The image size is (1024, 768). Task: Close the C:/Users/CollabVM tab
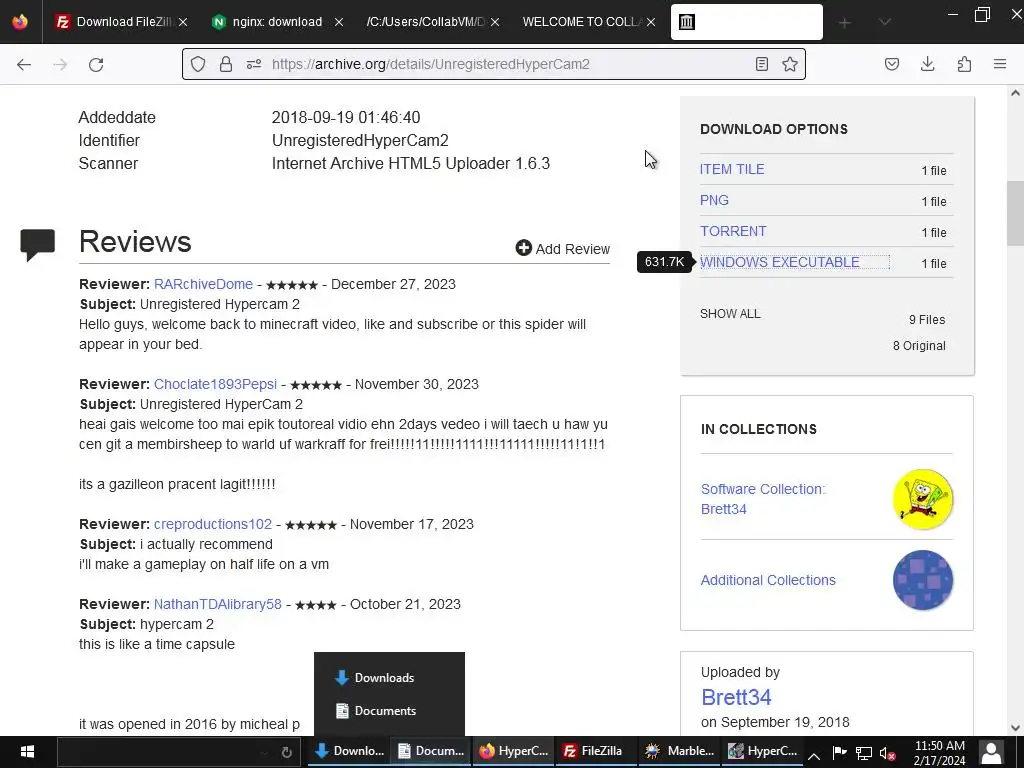click(x=495, y=22)
